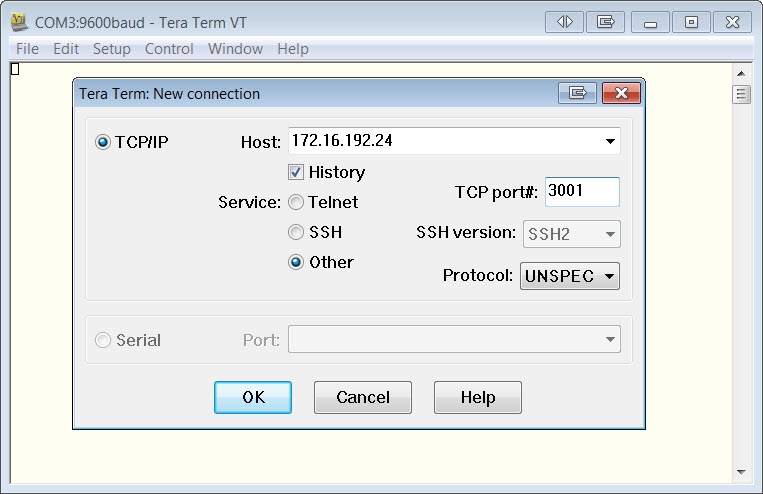Image resolution: width=763 pixels, height=494 pixels.
Task: Click the scroll down arrow of terminal scrollbar
Action: point(741,471)
